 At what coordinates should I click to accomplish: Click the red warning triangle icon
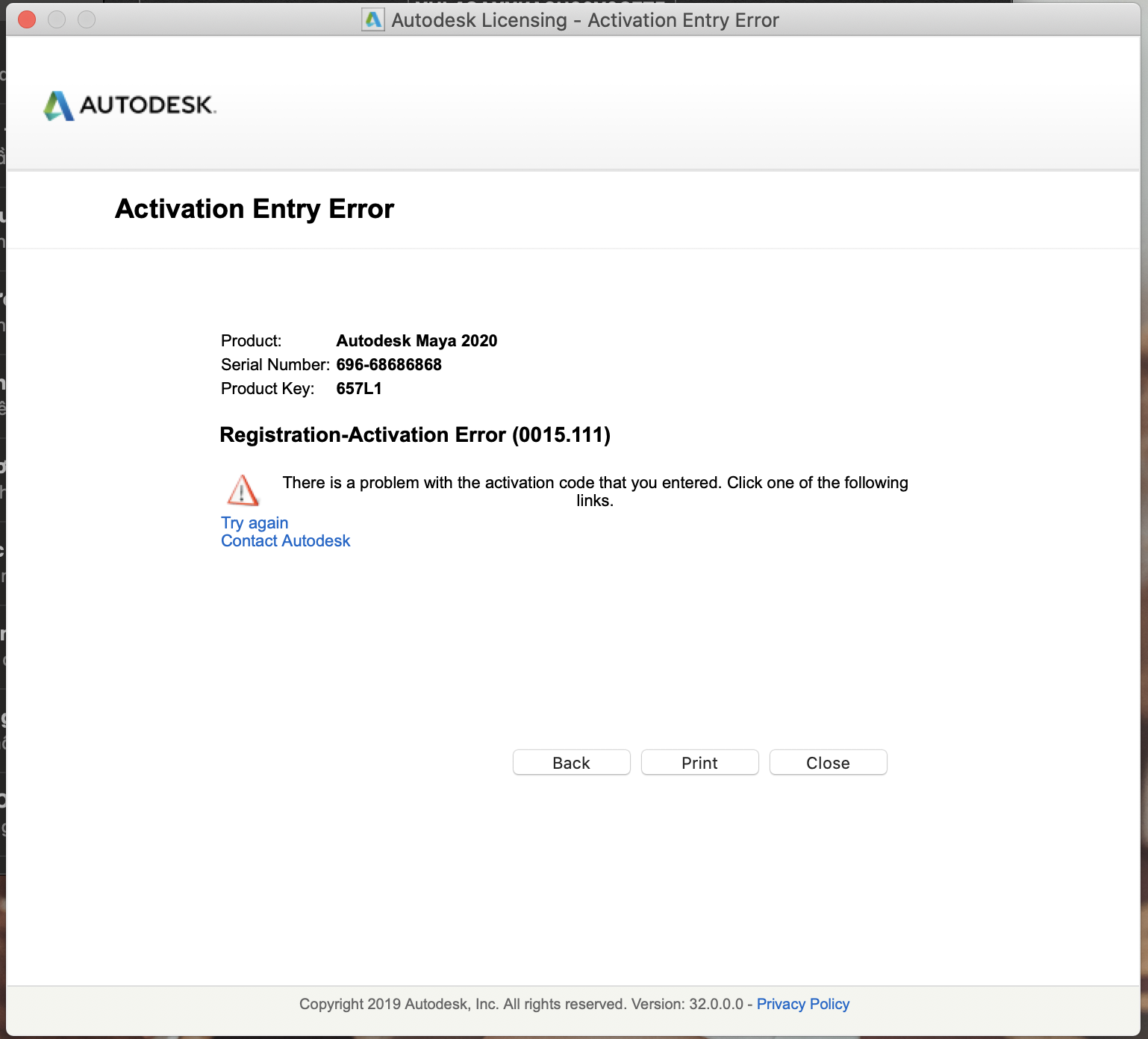click(x=243, y=490)
